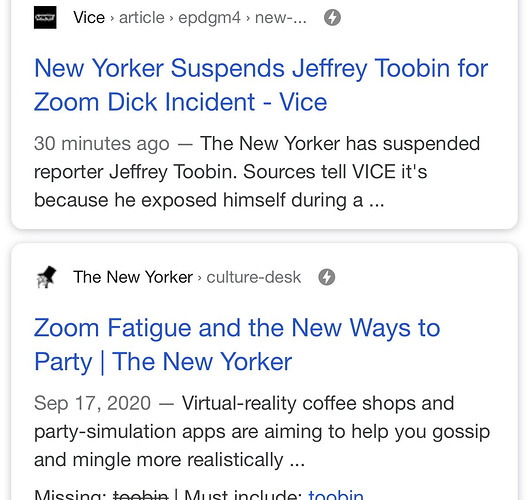Image resolution: width=529 pixels, height=500 pixels.
Task: Select the 'toobin' Must include link
Action: (x=336, y=495)
